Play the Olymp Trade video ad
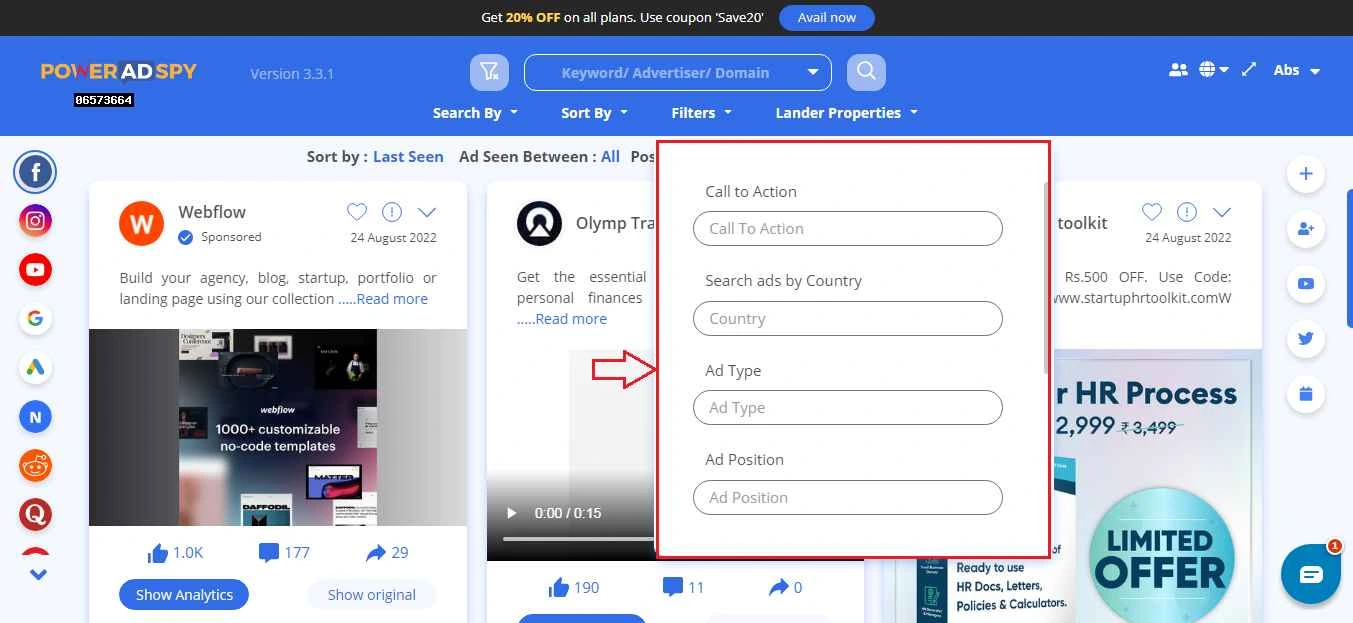Screen dimensions: 1353x623 tap(511, 513)
